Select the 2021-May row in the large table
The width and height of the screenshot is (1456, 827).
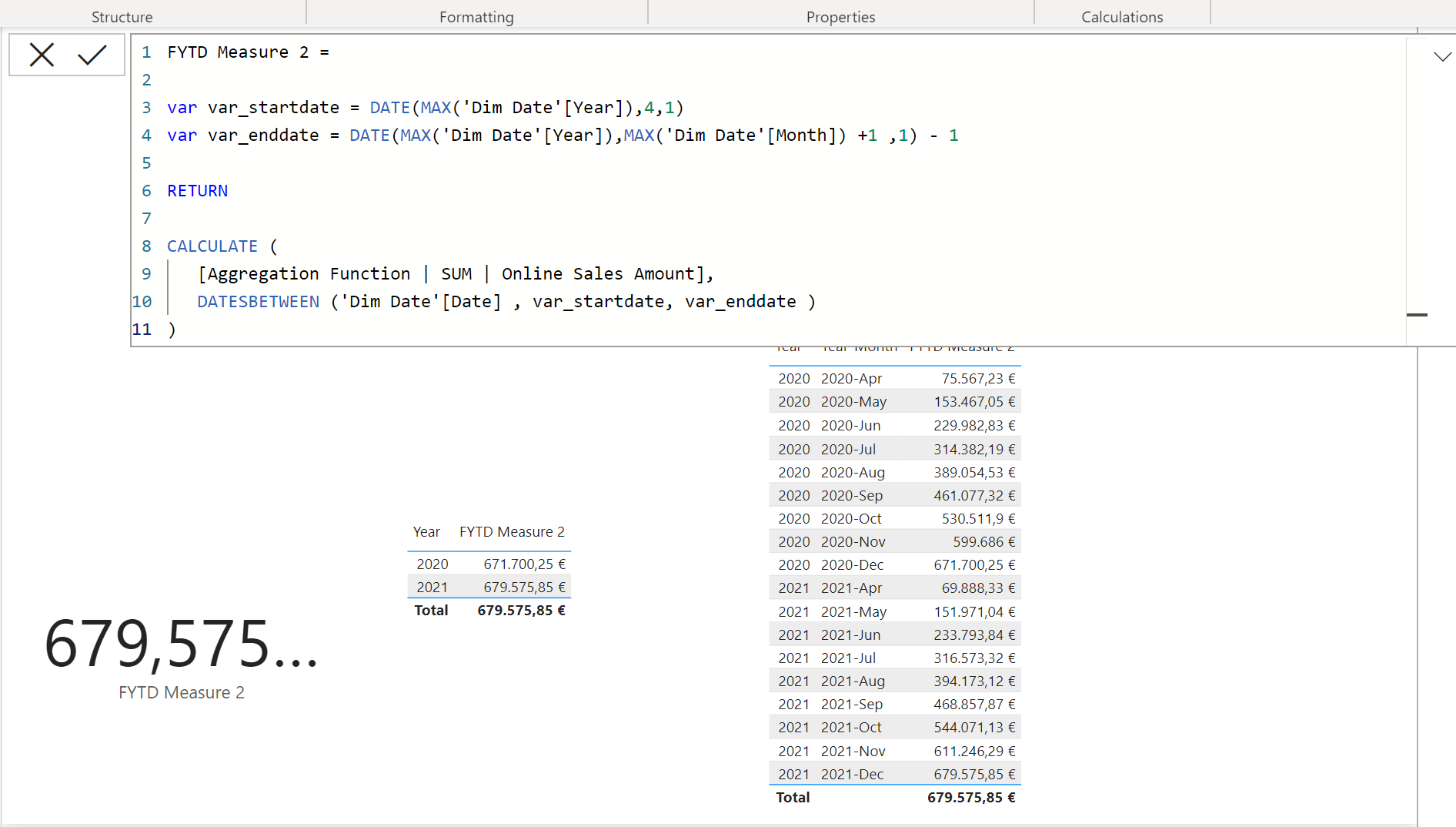[895, 612]
